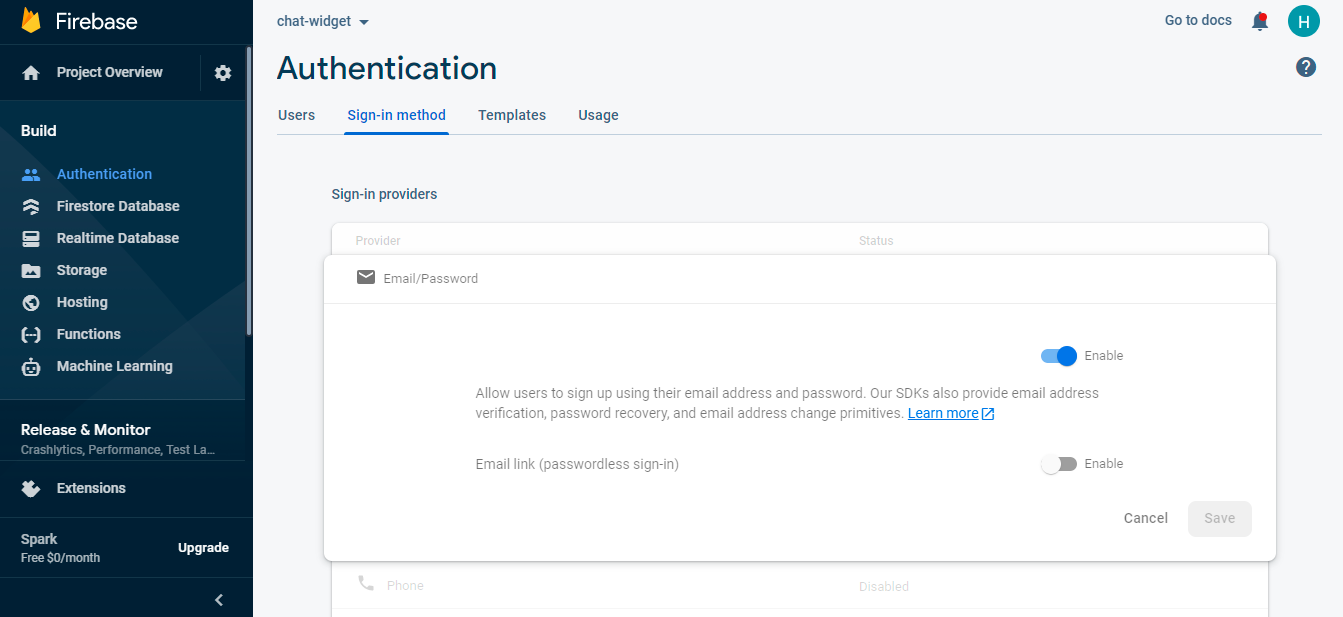This screenshot has width=1343, height=617.
Task: Open the account avatar menu
Action: (1303, 20)
